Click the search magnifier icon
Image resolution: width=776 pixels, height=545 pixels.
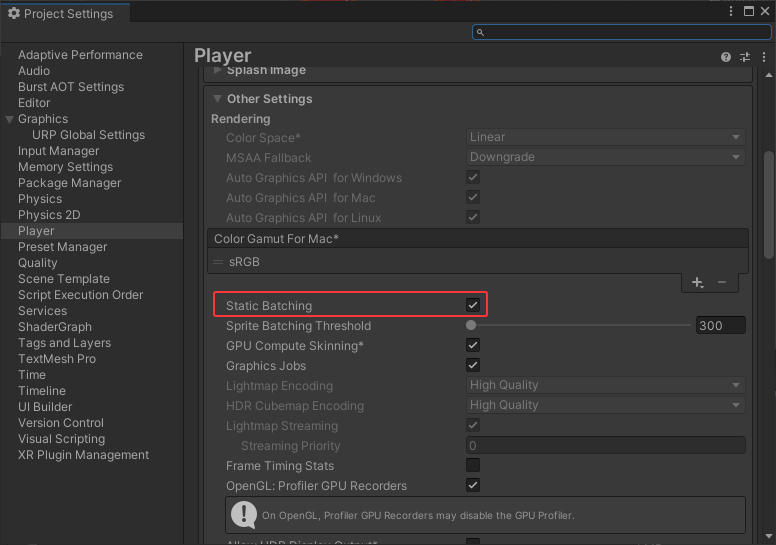coord(481,33)
